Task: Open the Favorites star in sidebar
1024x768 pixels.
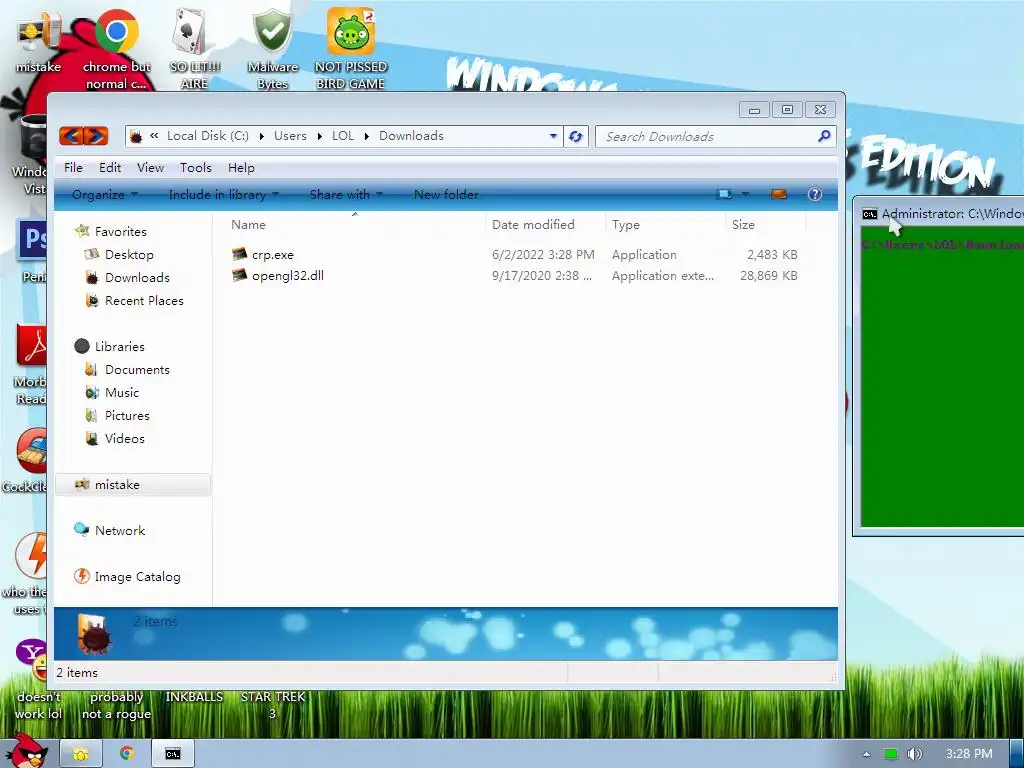Action: tap(82, 231)
